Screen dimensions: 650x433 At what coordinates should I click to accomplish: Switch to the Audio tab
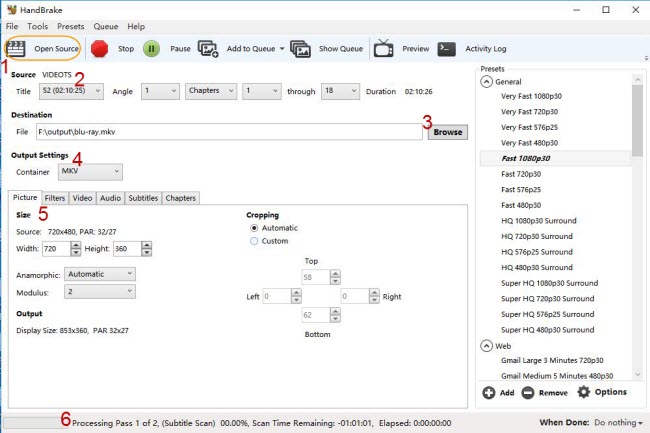[110, 198]
